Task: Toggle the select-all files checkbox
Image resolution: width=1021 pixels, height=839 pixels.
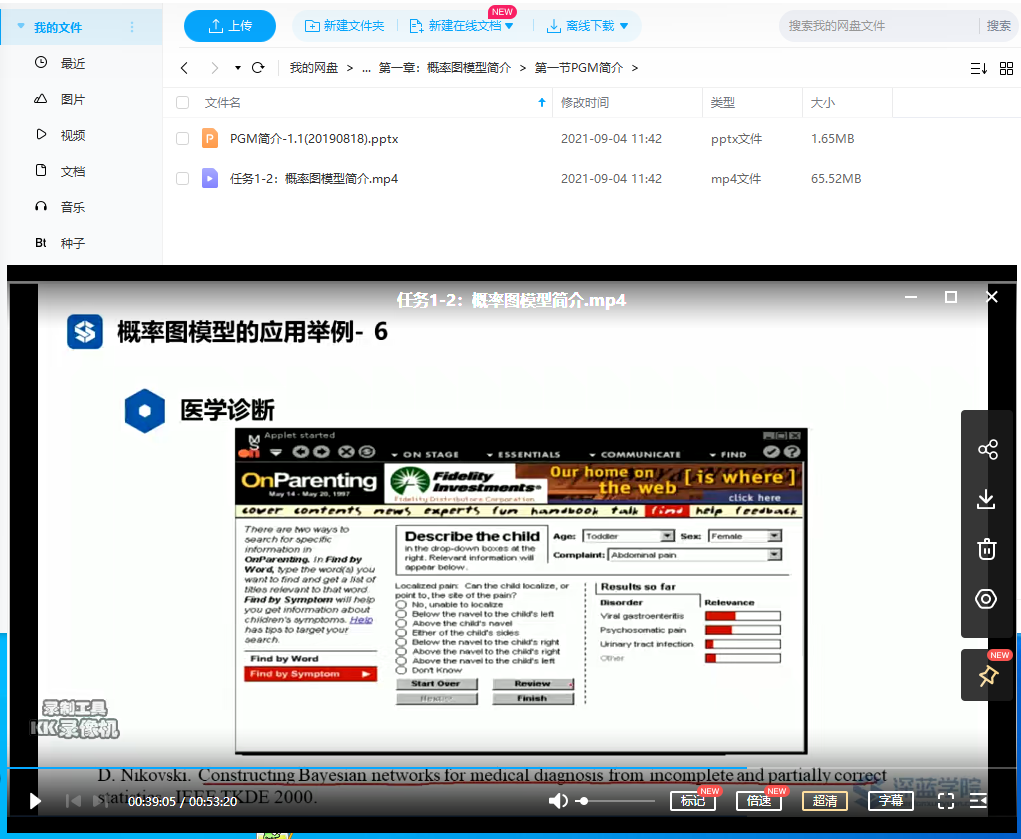Action: pyautogui.click(x=183, y=103)
